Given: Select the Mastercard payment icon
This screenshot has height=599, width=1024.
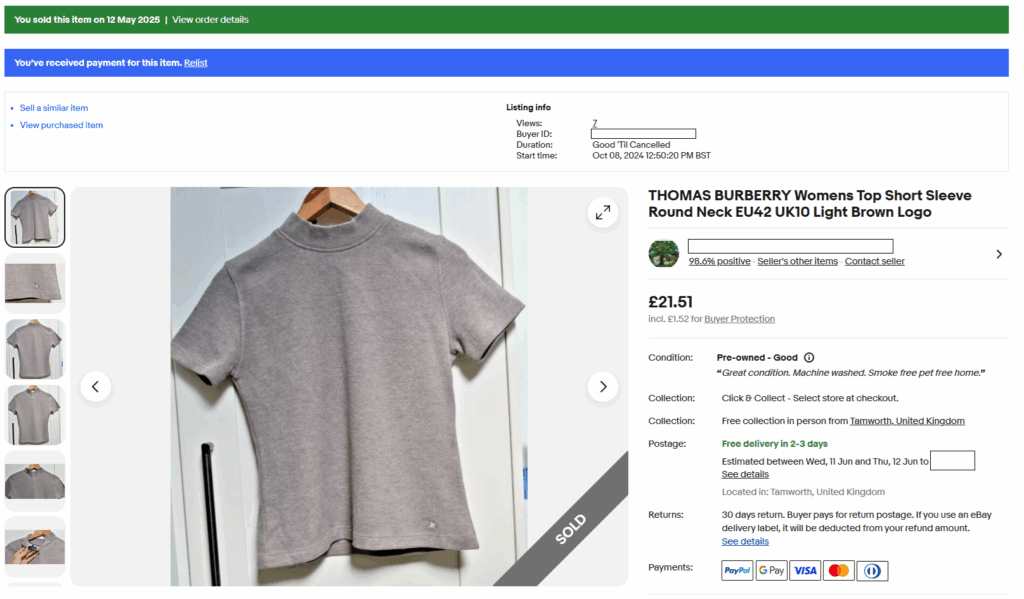Looking at the screenshot, I should tap(839, 570).
